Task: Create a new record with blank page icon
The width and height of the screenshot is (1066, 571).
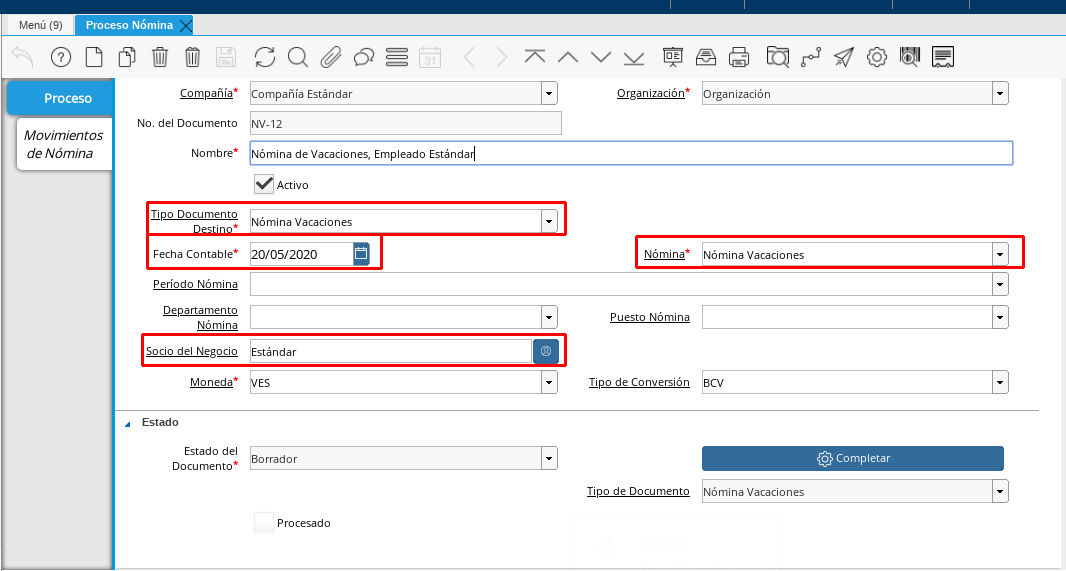Action: tap(94, 57)
